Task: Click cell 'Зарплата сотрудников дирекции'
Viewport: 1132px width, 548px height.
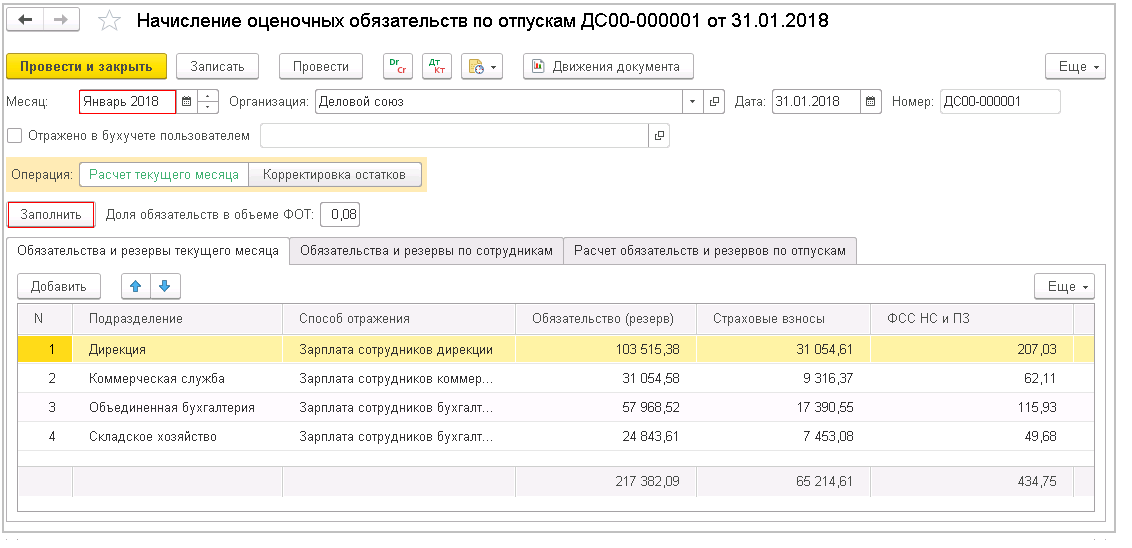Action: [x=399, y=349]
